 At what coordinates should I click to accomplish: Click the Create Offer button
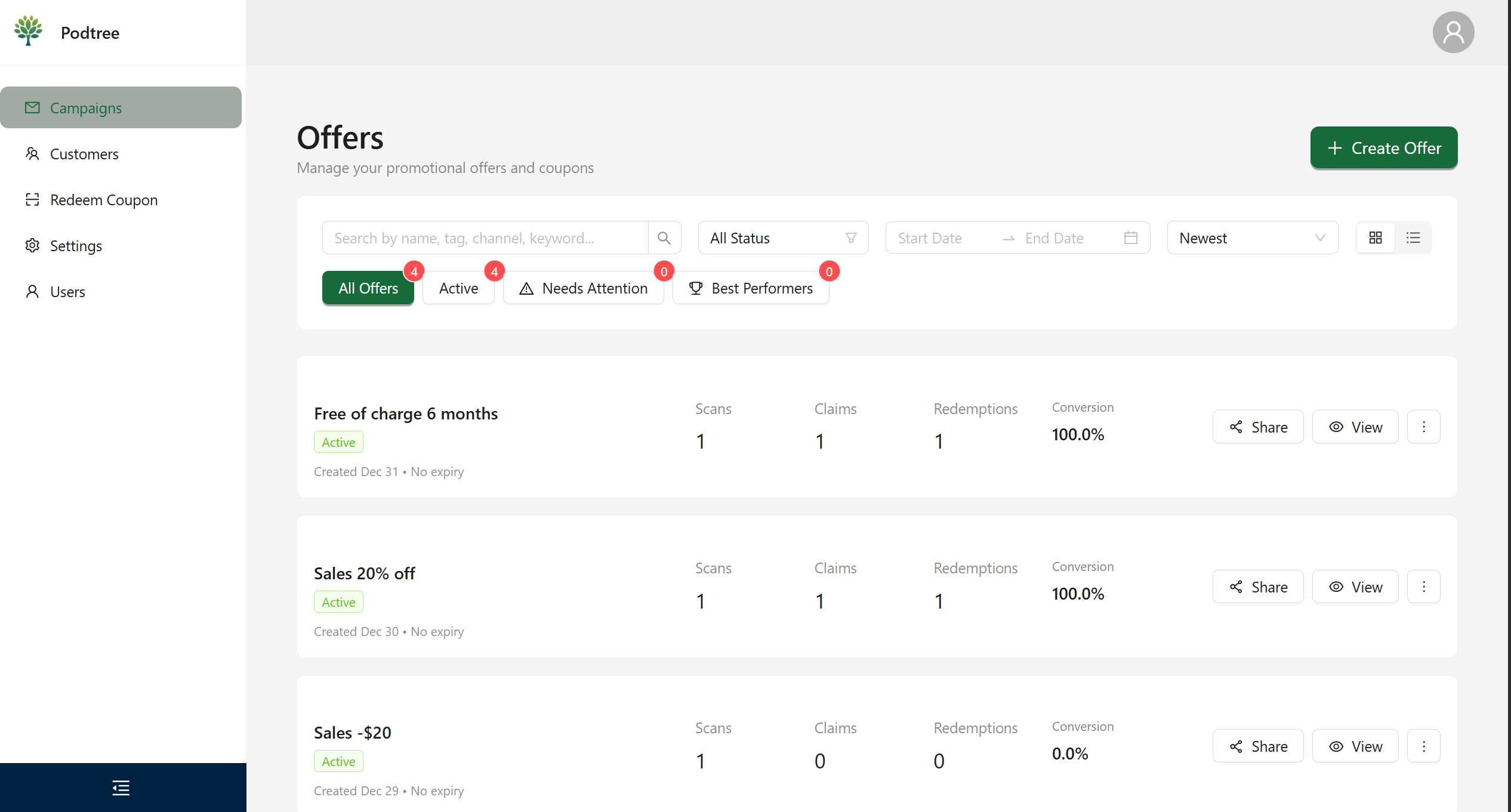click(1383, 148)
